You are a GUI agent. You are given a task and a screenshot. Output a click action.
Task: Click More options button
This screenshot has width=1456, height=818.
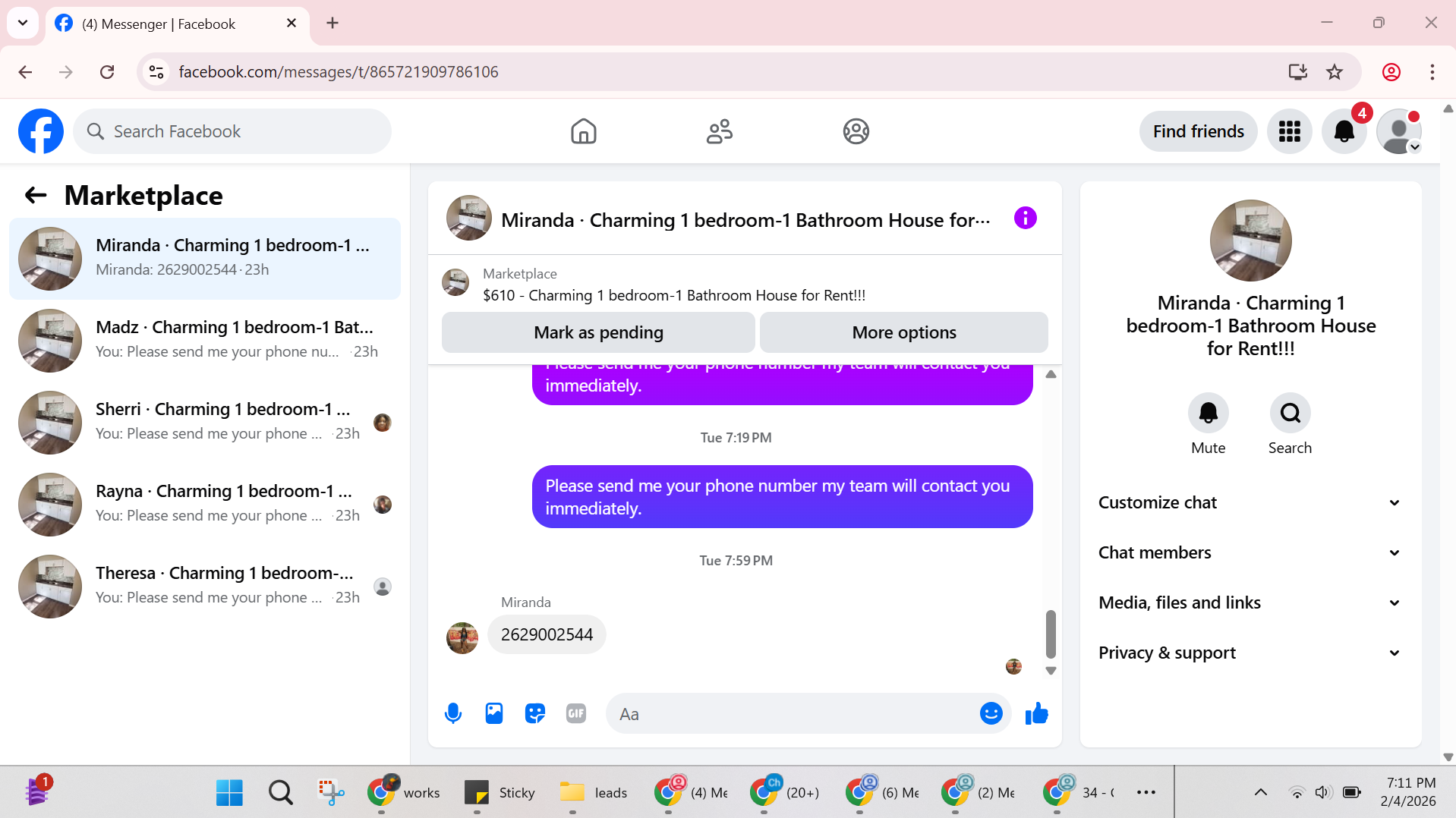pos(903,332)
